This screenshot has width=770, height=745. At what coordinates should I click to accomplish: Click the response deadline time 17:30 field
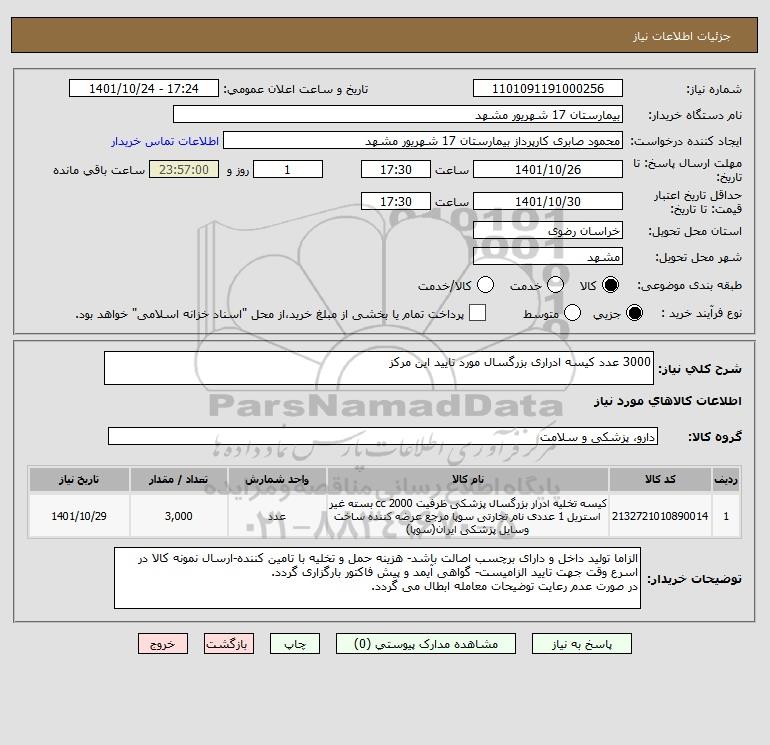point(396,169)
